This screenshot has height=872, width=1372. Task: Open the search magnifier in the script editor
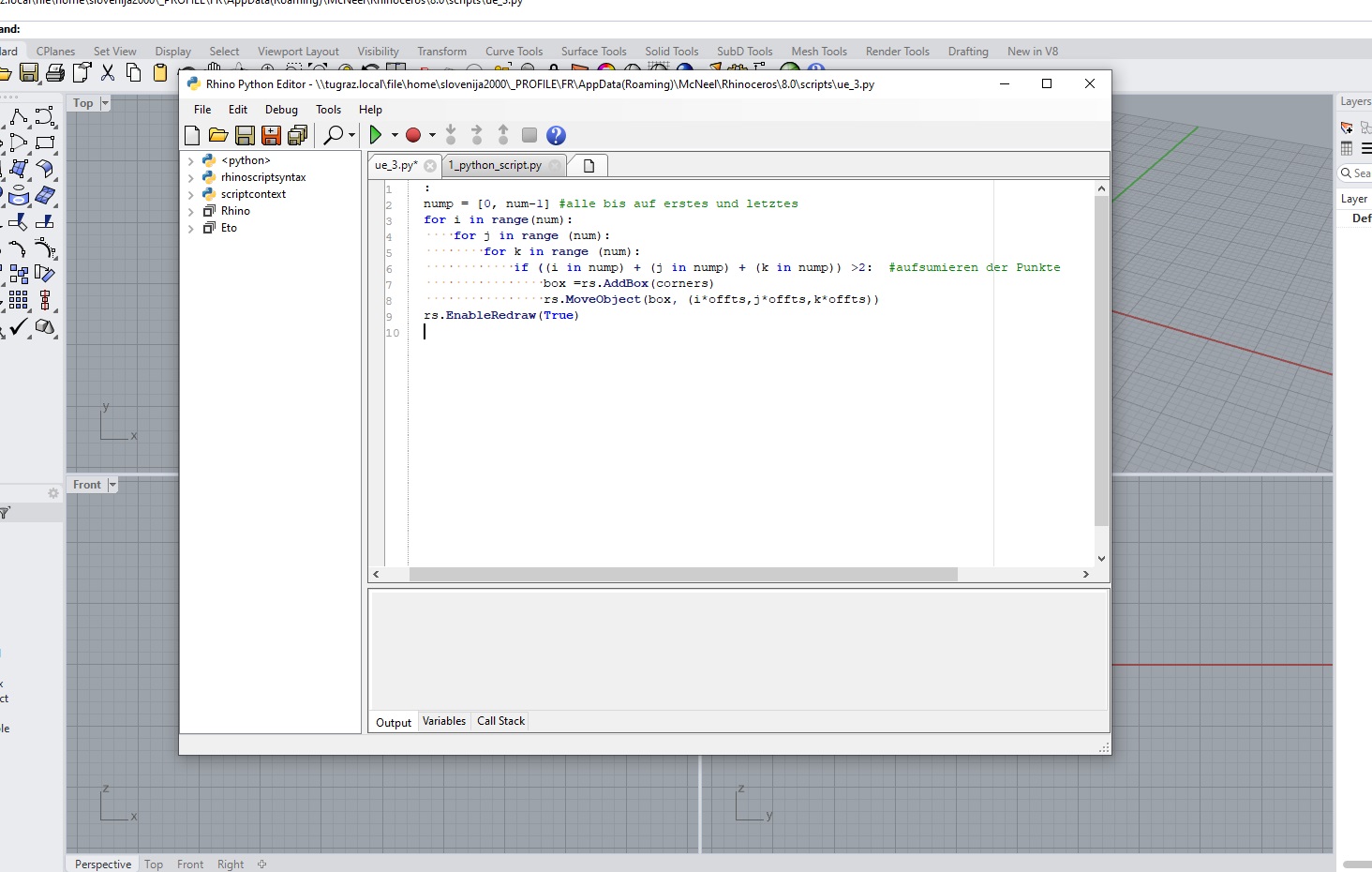[x=336, y=135]
